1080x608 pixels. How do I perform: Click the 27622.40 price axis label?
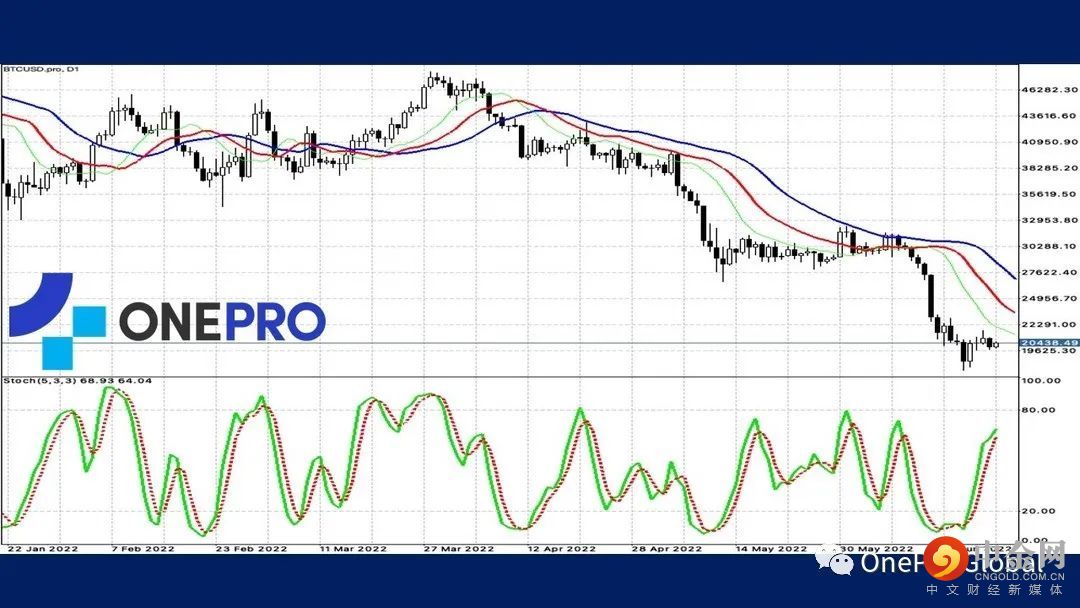click(x=1050, y=273)
